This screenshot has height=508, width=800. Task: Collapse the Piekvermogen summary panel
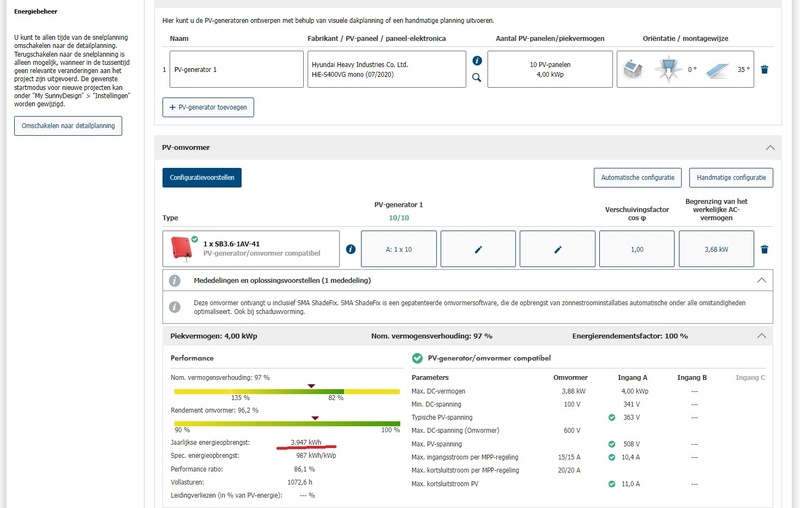pos(762,336)
